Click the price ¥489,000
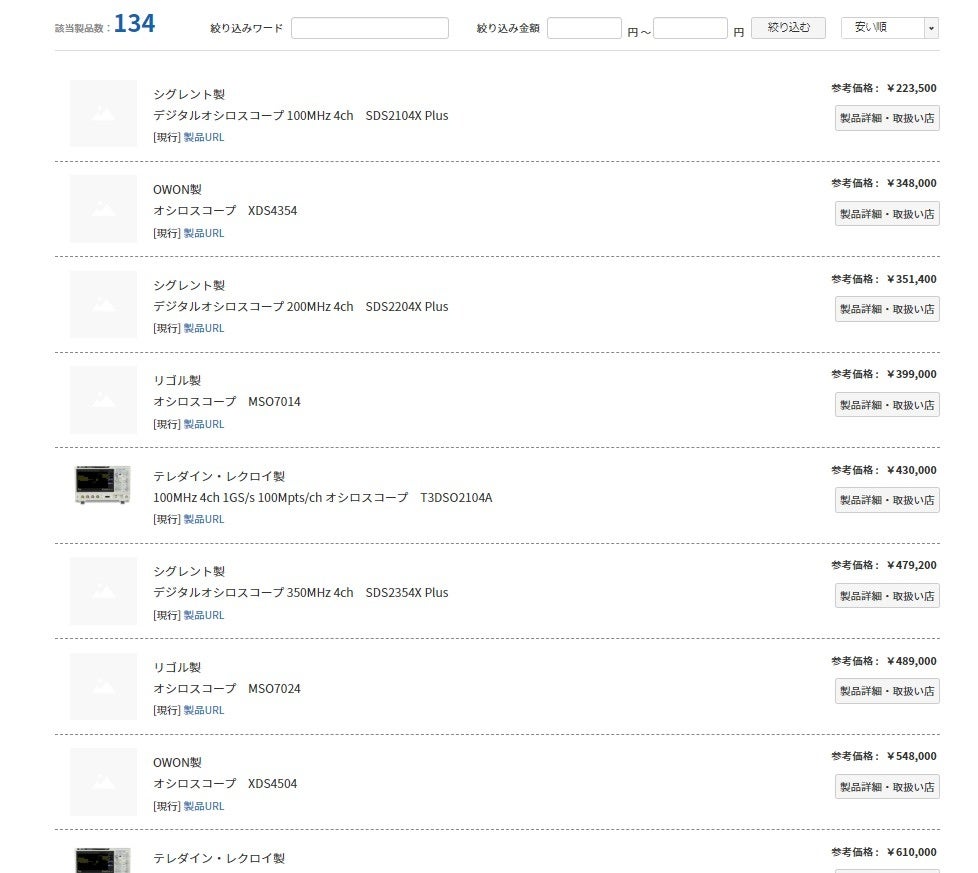This screenshot has width=978, height=873. coord(911,661)
